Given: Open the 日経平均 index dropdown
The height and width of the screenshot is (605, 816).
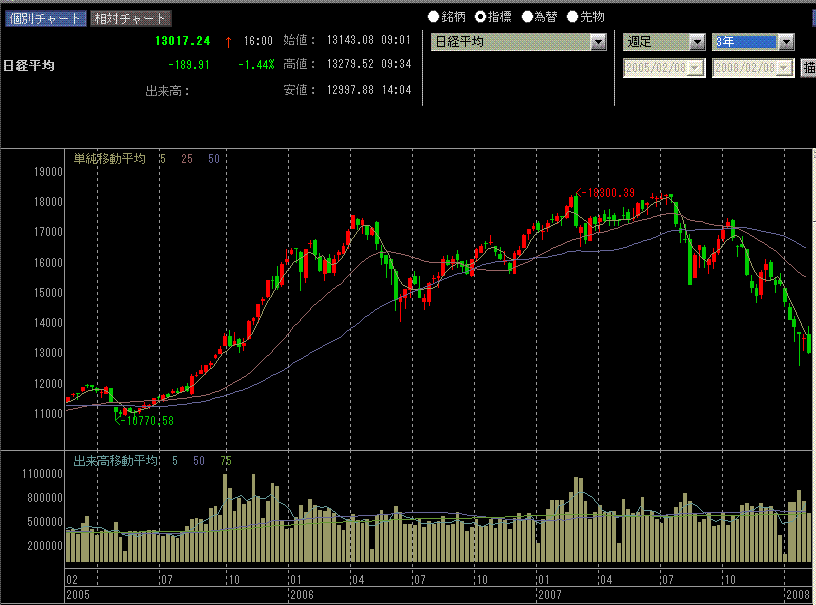Looking at the screenshot, I should tap(598, 42).
